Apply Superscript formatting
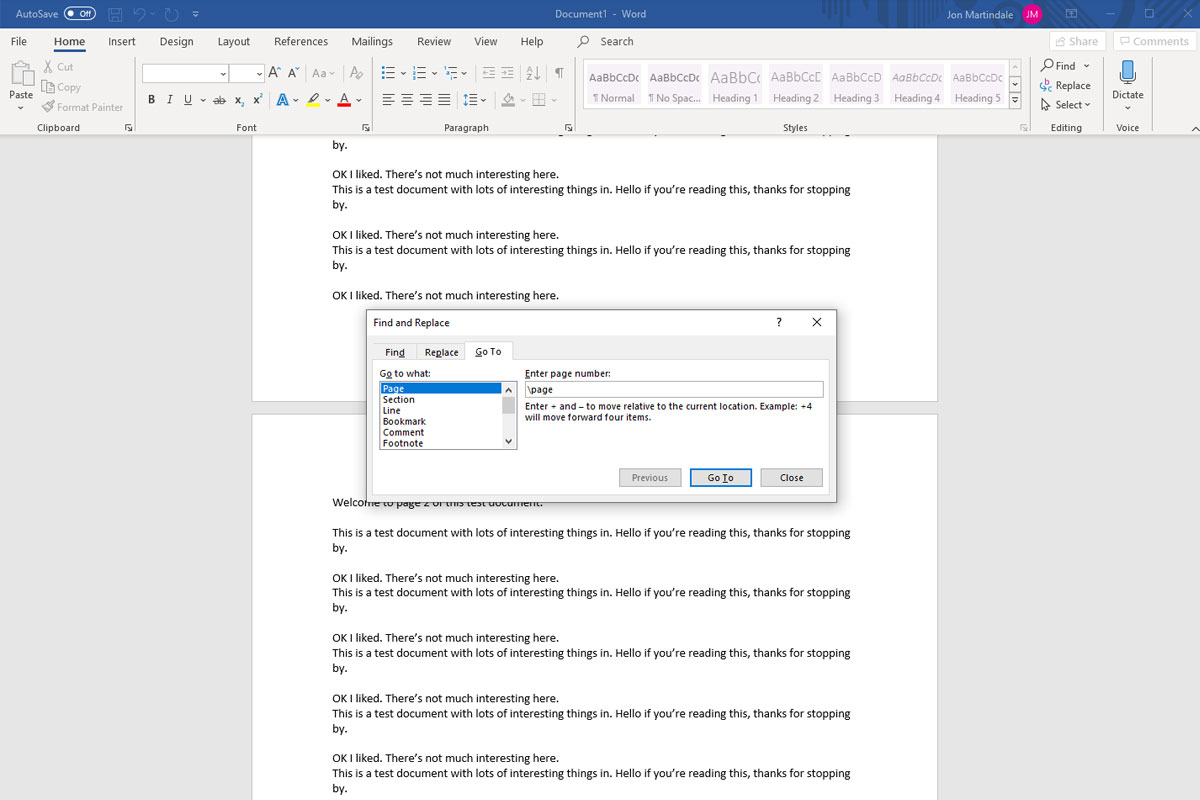Viewport: 1200px width, 800px height. (x=256, y=100)
